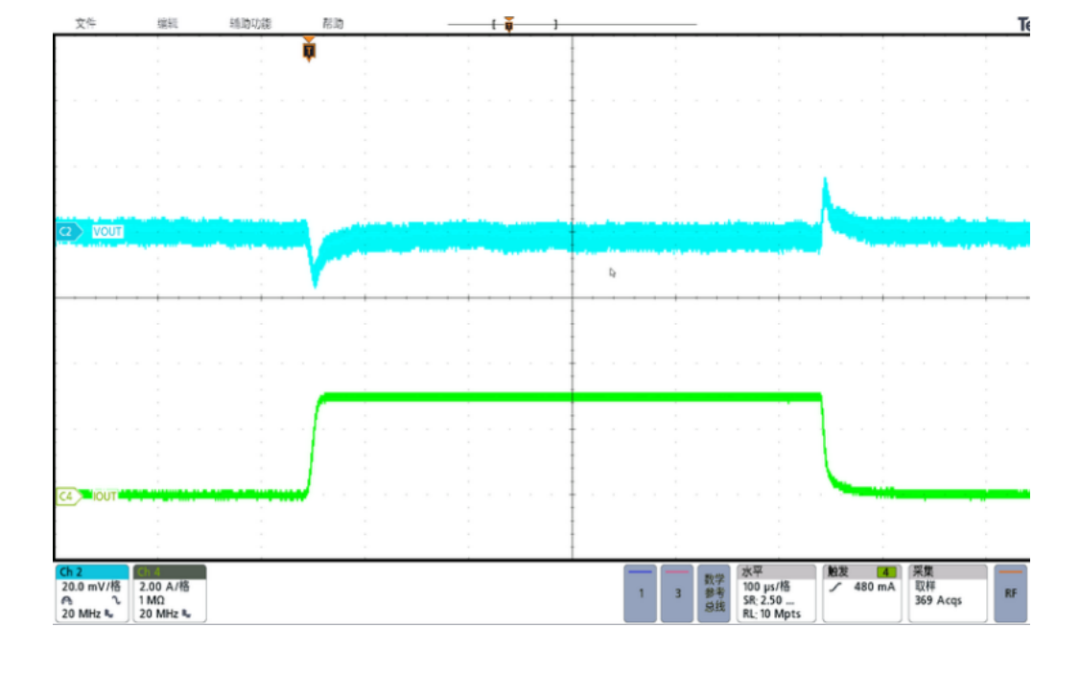This screenshot has height=674, width=1080.
Task: Open the 编辑 (Edit) menu
Action: 167,23
